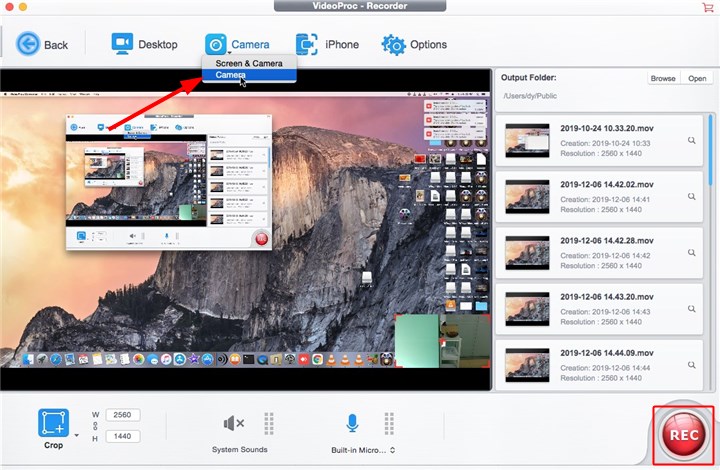Open thumbnail of 2019-12-06 14.44.09.mov

tap(527, 365)
